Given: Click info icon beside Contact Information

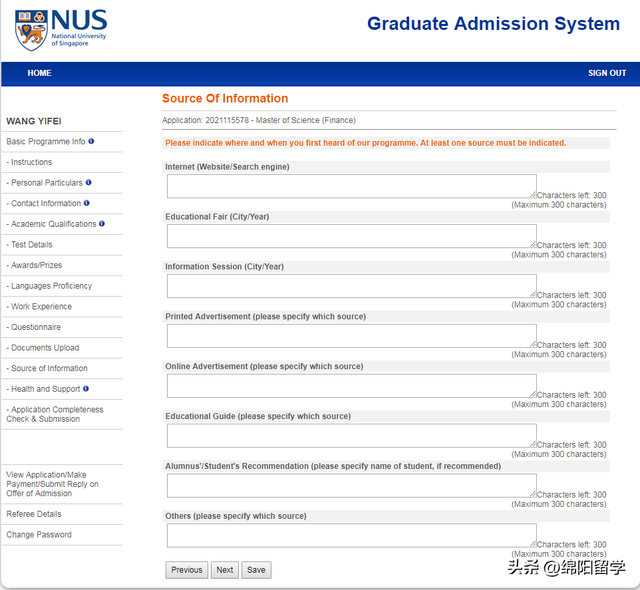Looking at the screenshot, I should pos(87,203).
